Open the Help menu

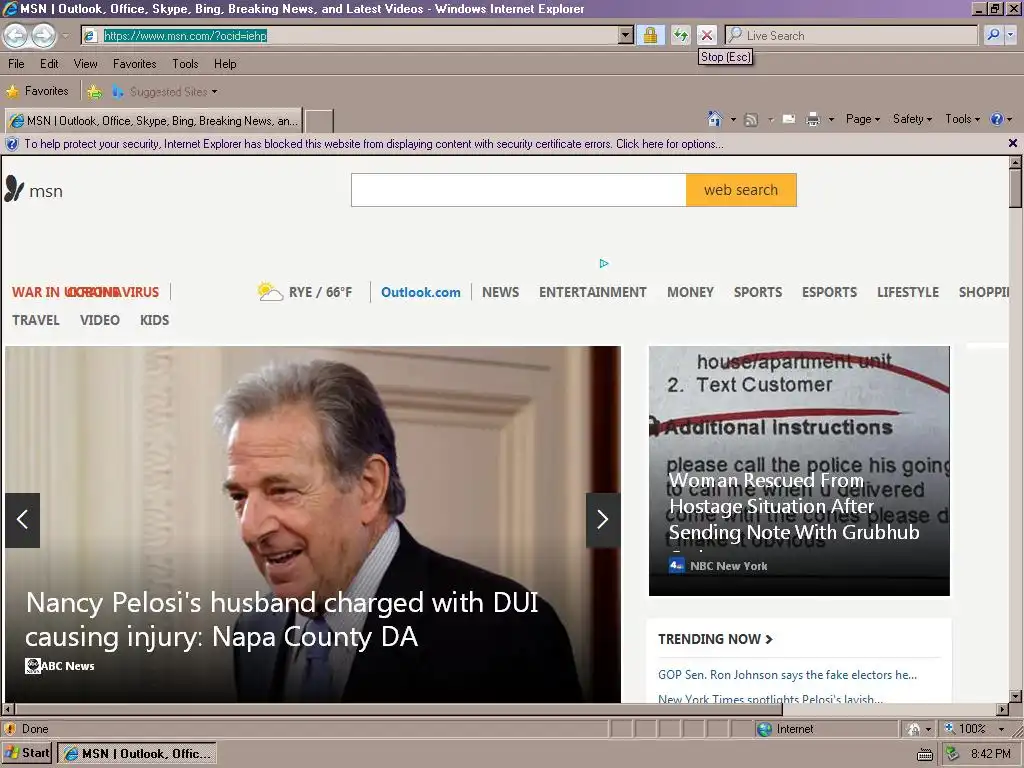(225, 64)
